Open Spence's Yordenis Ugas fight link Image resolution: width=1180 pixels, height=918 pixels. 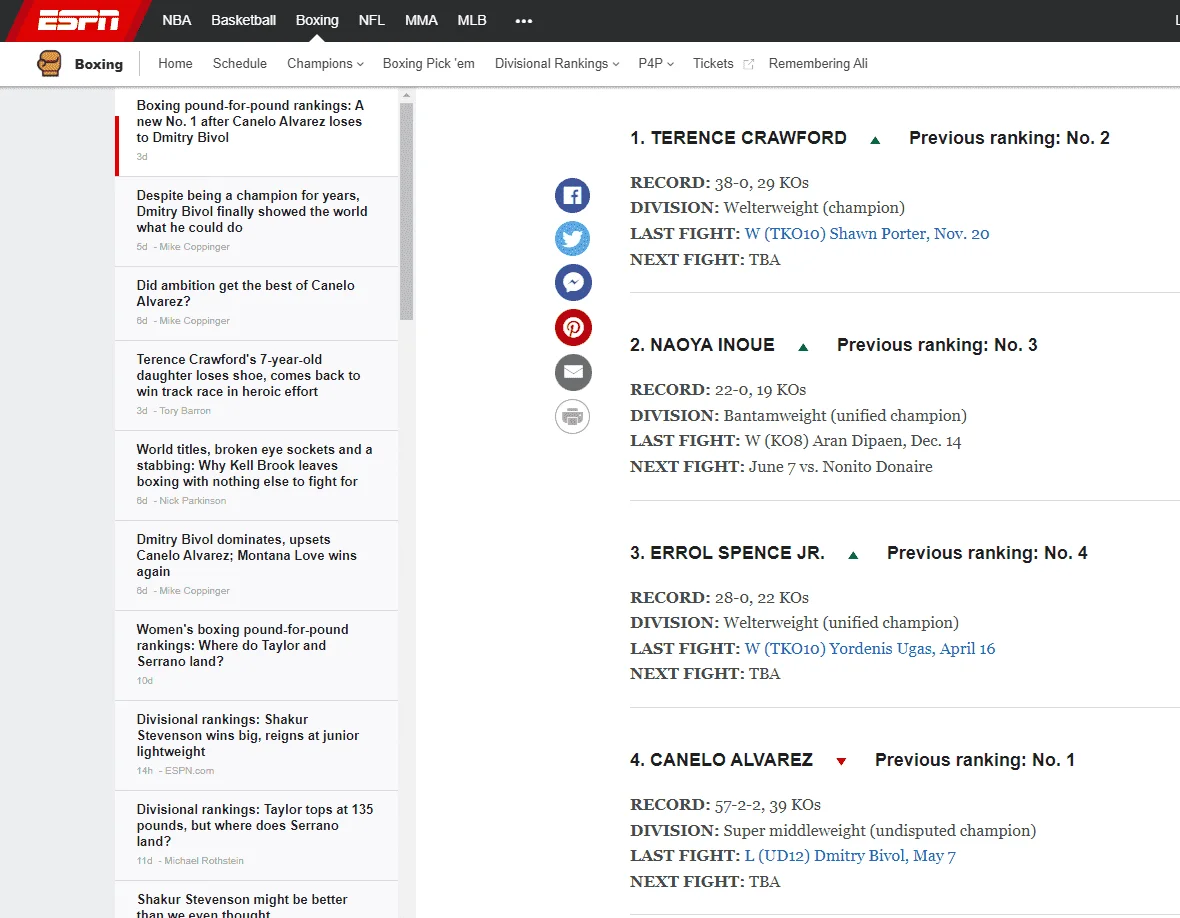click(x=870, y=649)
